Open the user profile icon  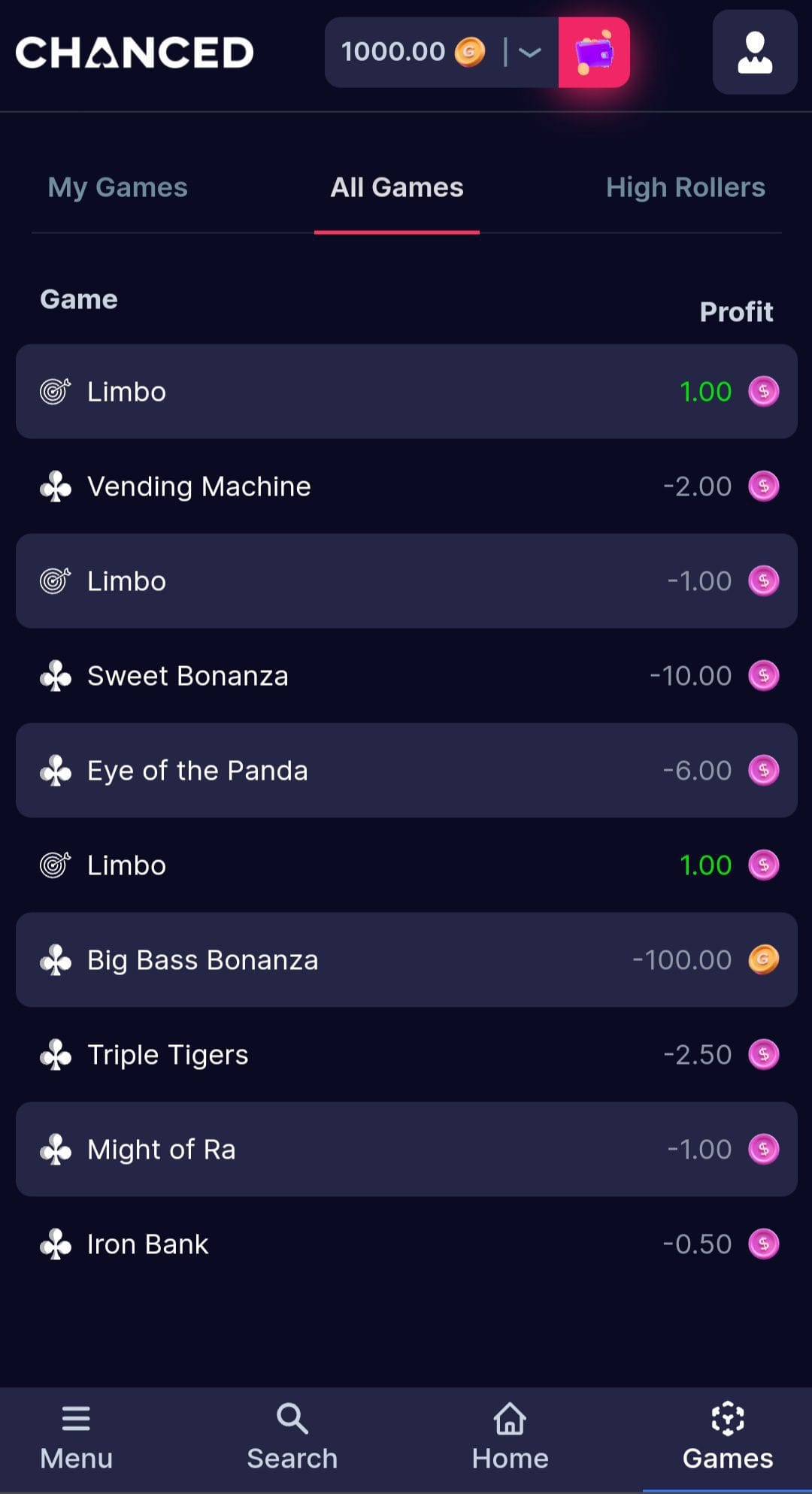(755, 53)
